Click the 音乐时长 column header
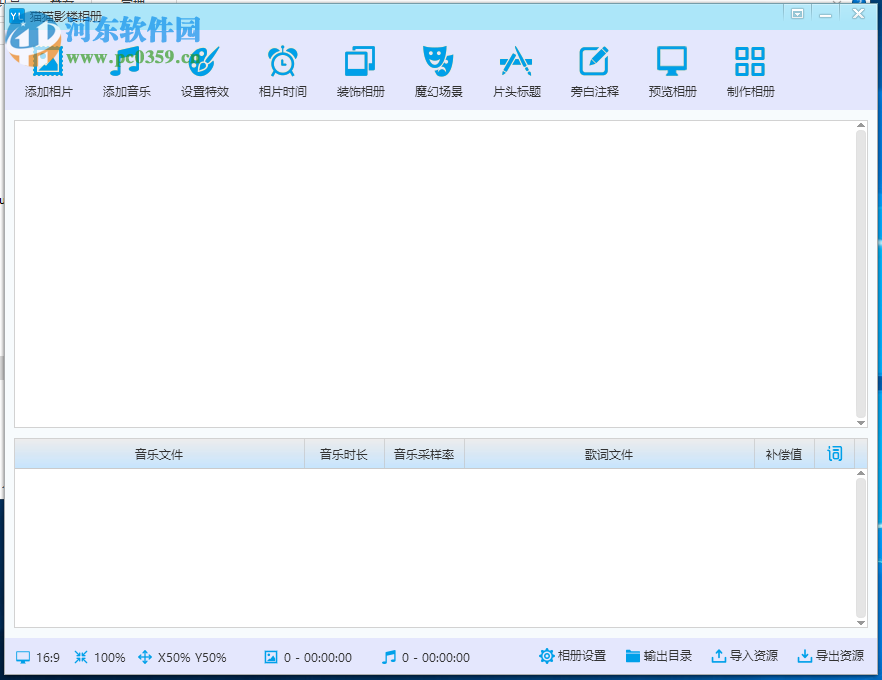 coord(344,454)
